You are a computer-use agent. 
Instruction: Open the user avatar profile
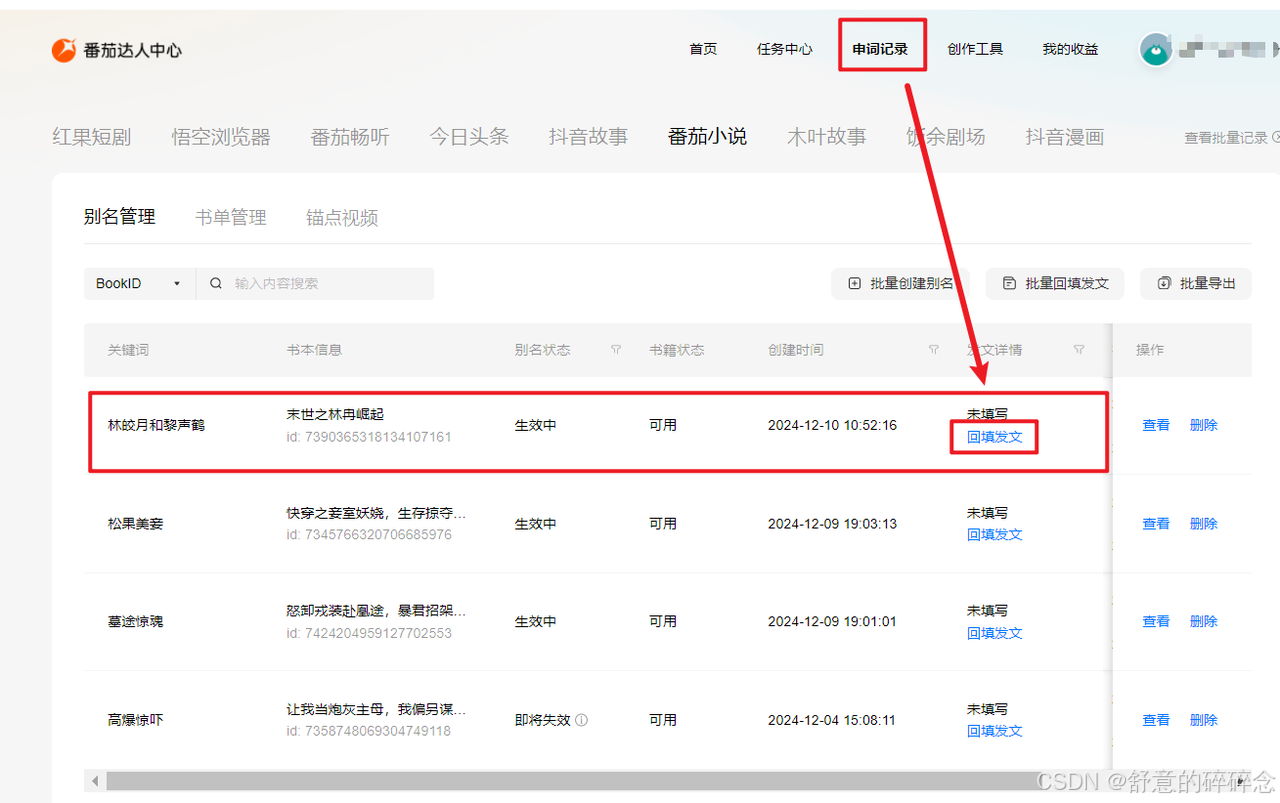tap(1156, 49)
